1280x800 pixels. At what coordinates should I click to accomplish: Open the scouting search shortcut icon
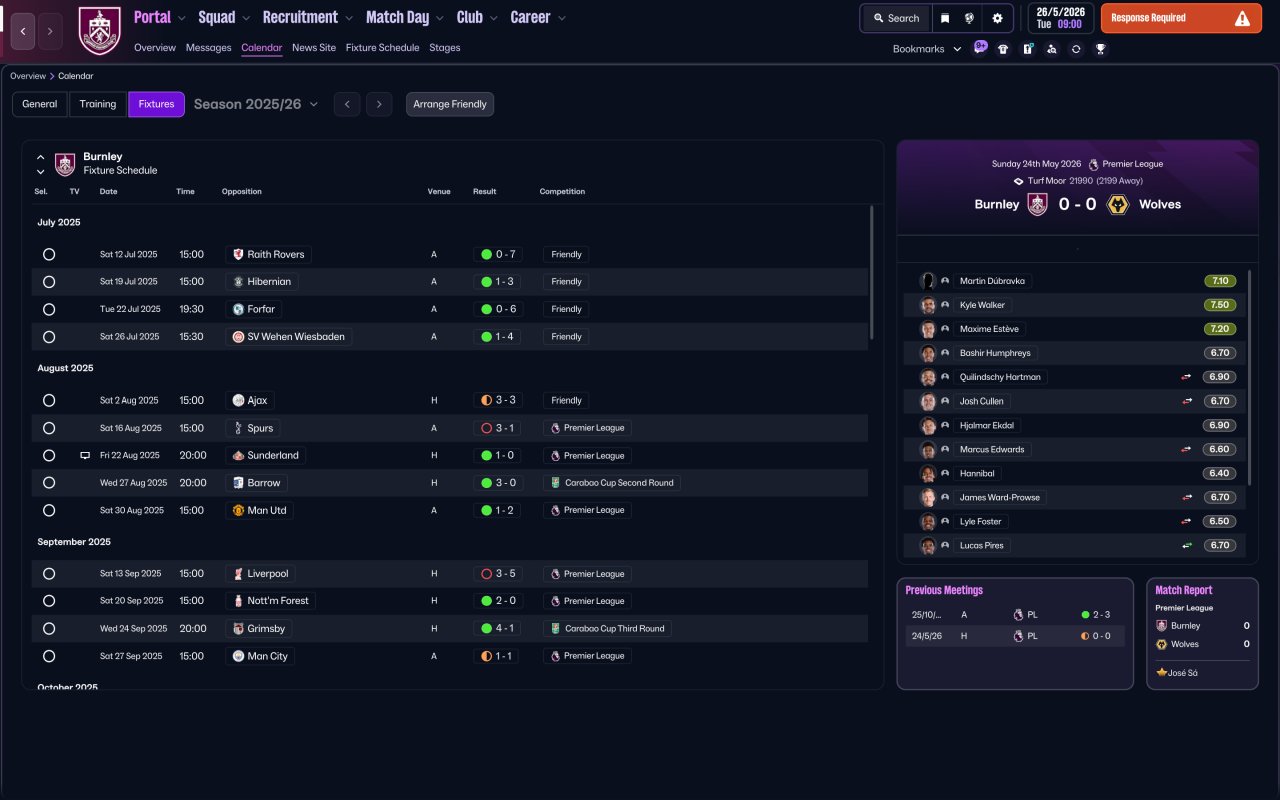[x=1051, y=48]
